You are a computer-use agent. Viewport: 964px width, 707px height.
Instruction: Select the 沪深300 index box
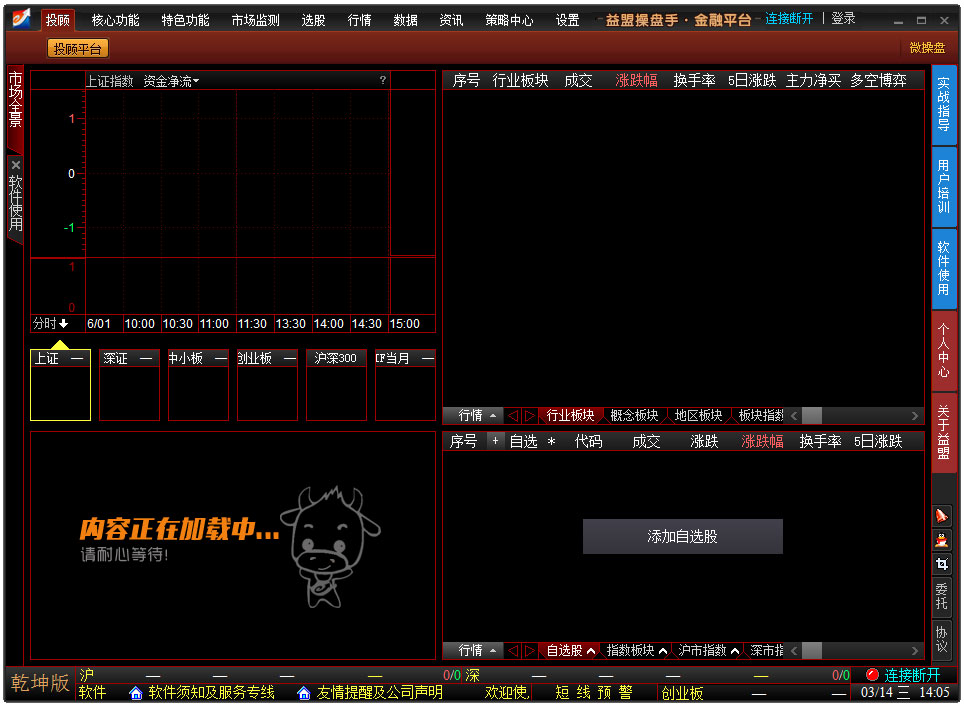point(336,385)
